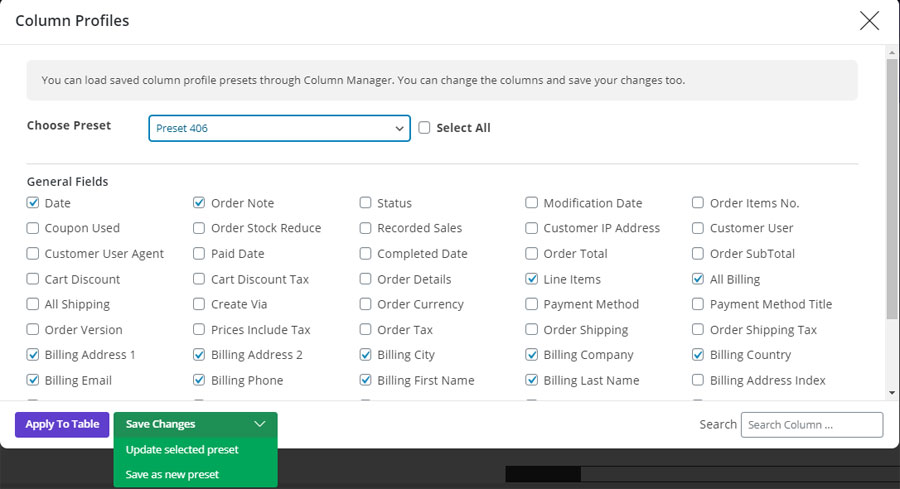900x489 pixels.
Task: Enable the Billing Address Index checkbox
Action: point(699,380)
